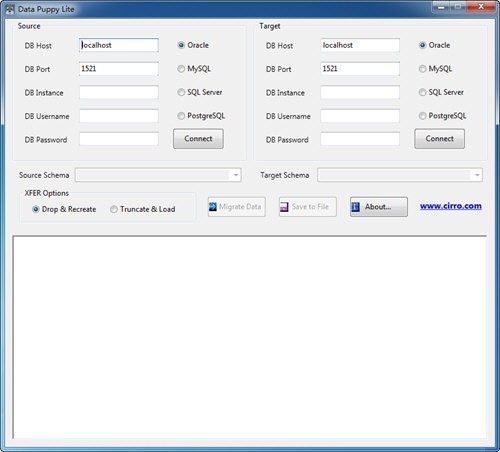Screen dimensions: 500x452
Task: Click the target DB Port field
Action: pos(360,69)
